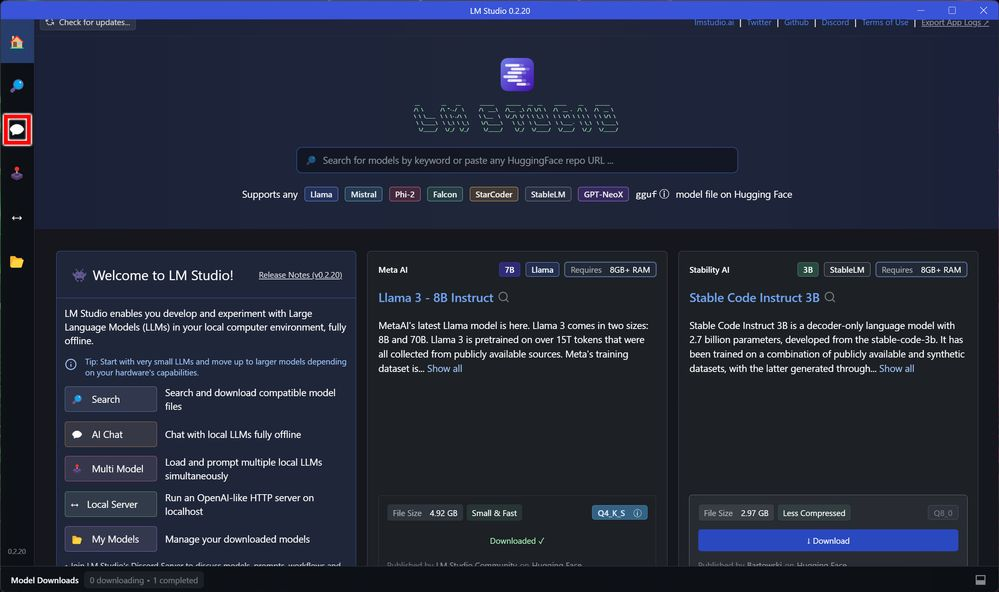Click the LM Studio logo icon
999x592 pixels.
click(x=517, y=75)
